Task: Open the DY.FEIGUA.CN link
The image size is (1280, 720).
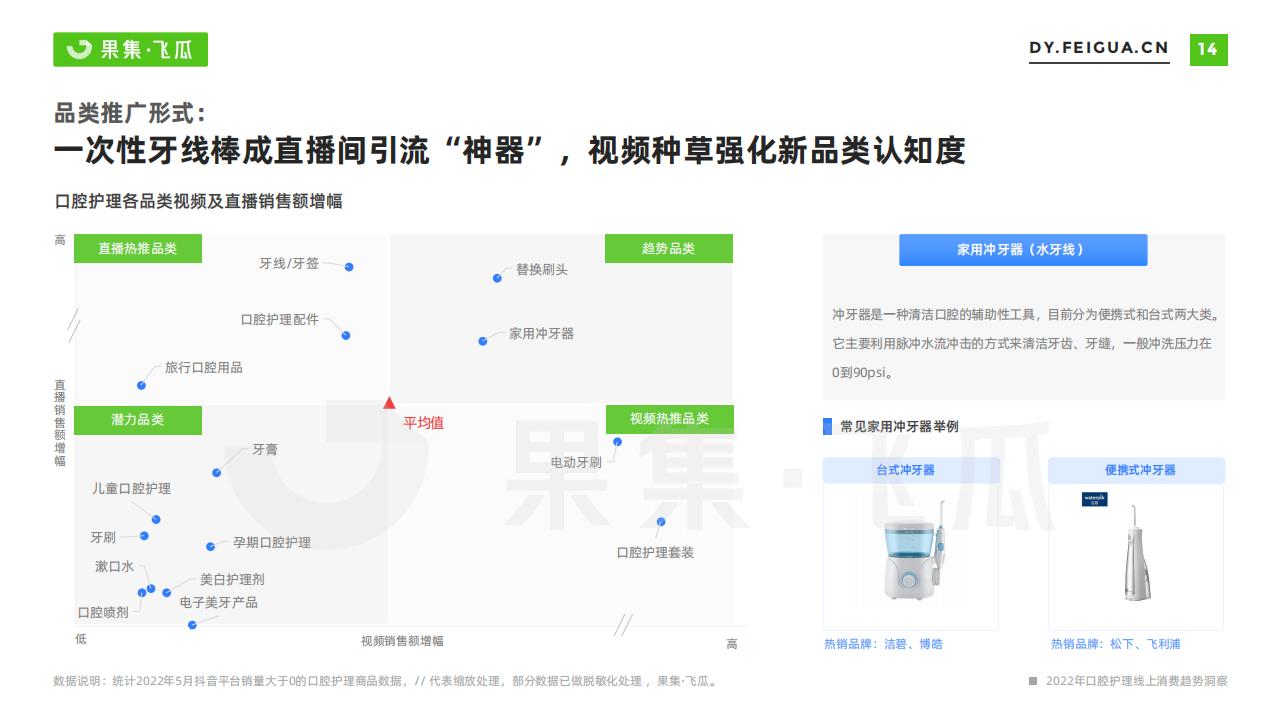Action: [1099, 48]
